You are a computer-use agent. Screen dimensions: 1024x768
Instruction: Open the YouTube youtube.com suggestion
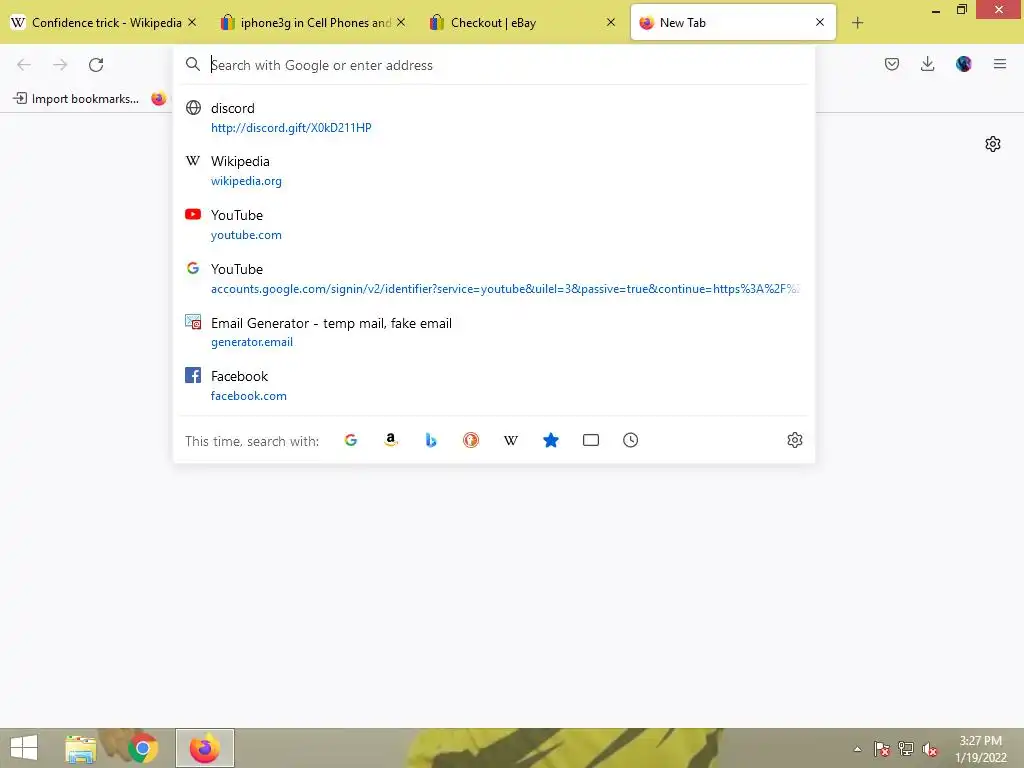[494, 225]
